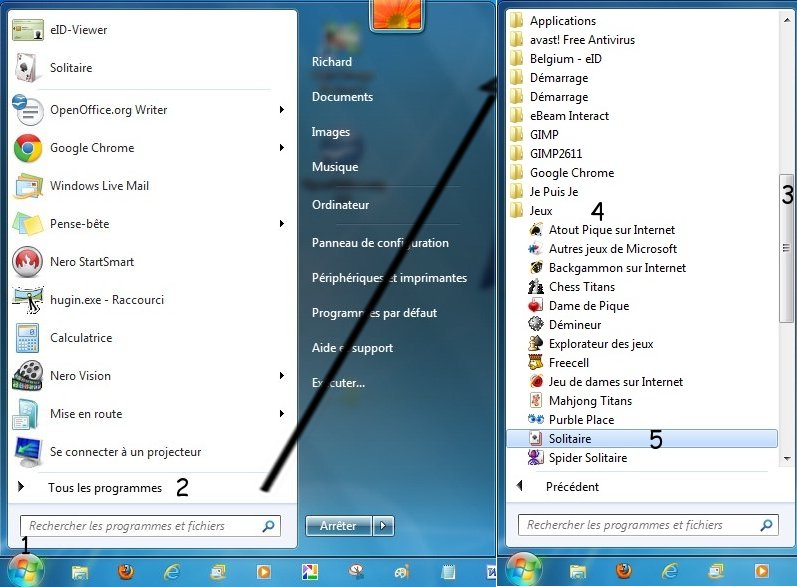Launch Jeu de dames sur Internet

tap(606, 382)
